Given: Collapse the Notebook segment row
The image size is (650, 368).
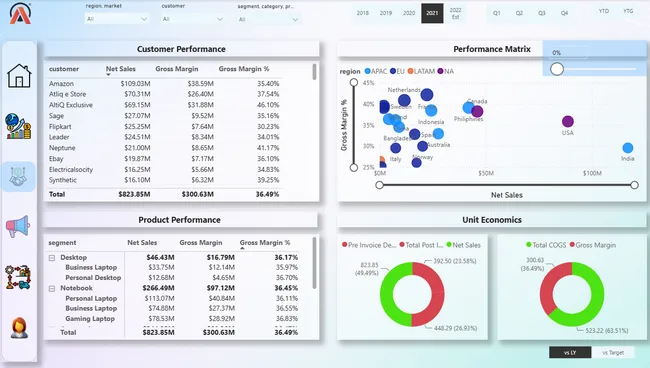Looking at the screenshot, I should pyautogui.click(x=52, y=288).
